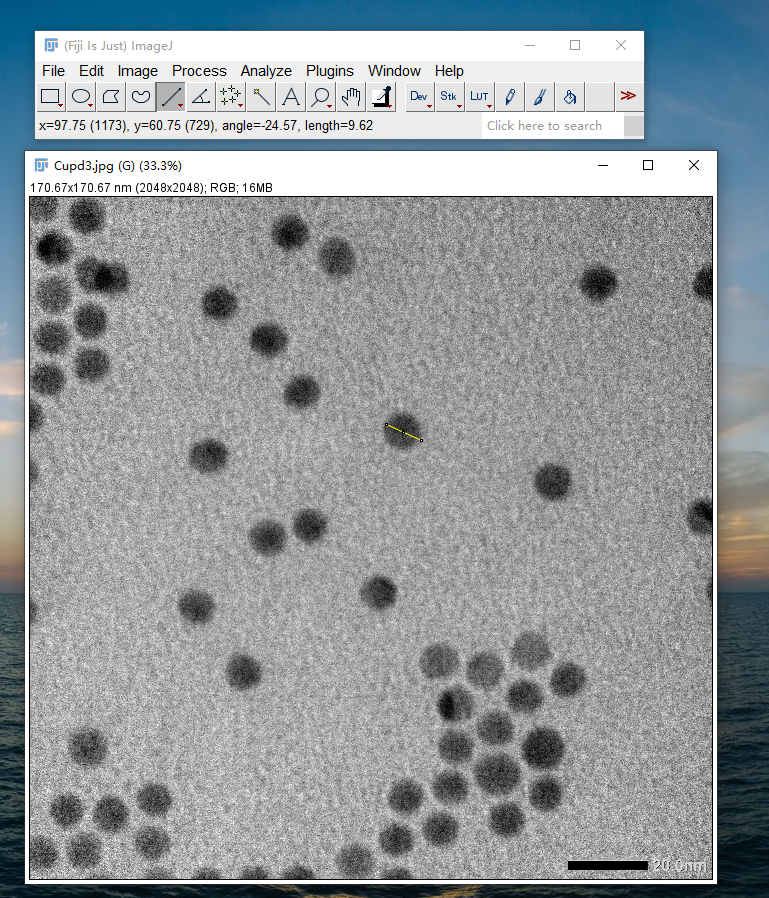Image resolution: width=769 pixels, height=898 pixels.
Task: Select the Flood Fill bucket tool
Action: pos(569,97)
